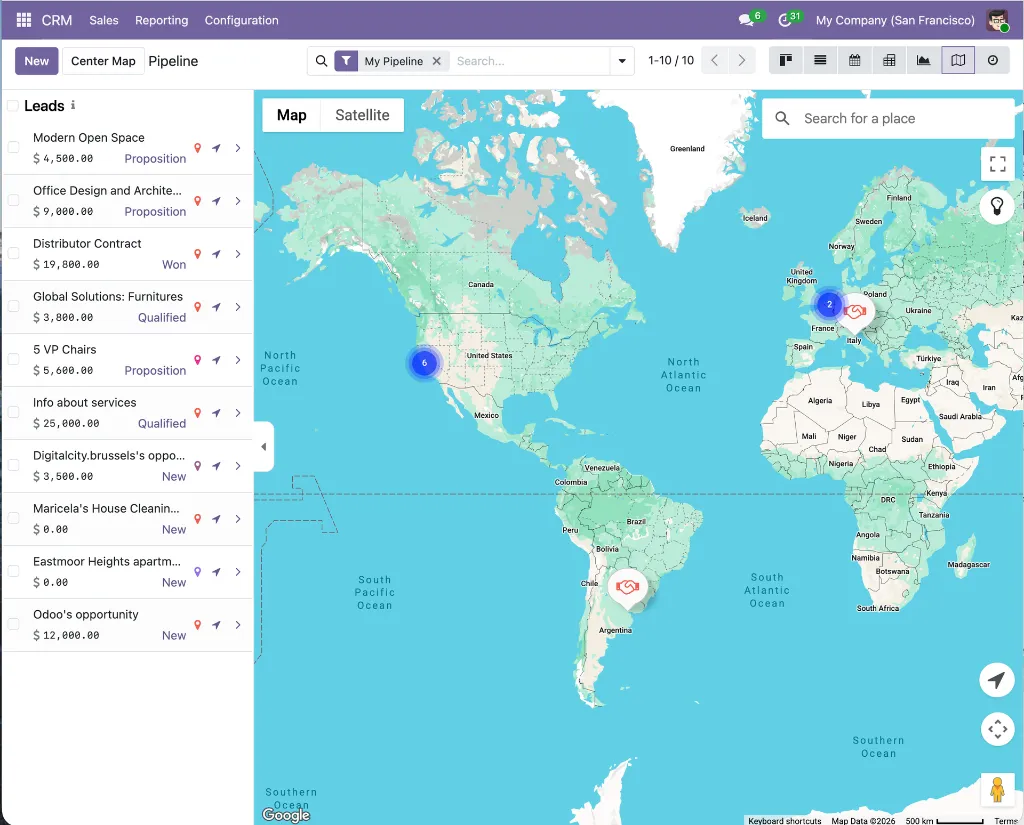The width and height of the screenshot is (1024, 825).
Task: Switch to List view
Action: point(820,60)
